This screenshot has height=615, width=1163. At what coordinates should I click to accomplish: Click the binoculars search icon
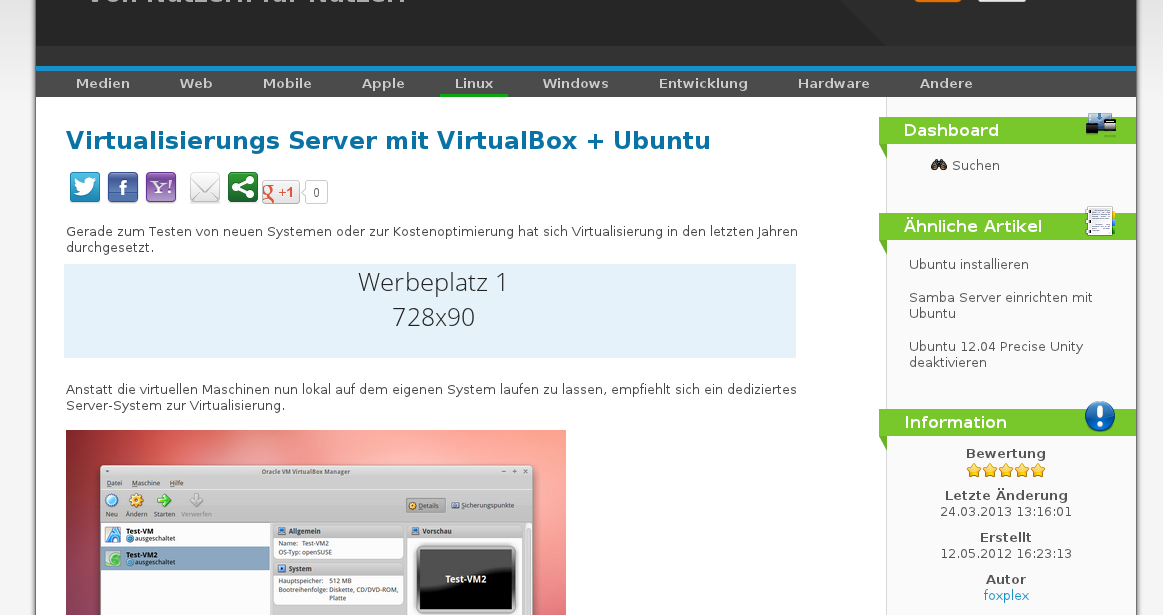(938, 165)
